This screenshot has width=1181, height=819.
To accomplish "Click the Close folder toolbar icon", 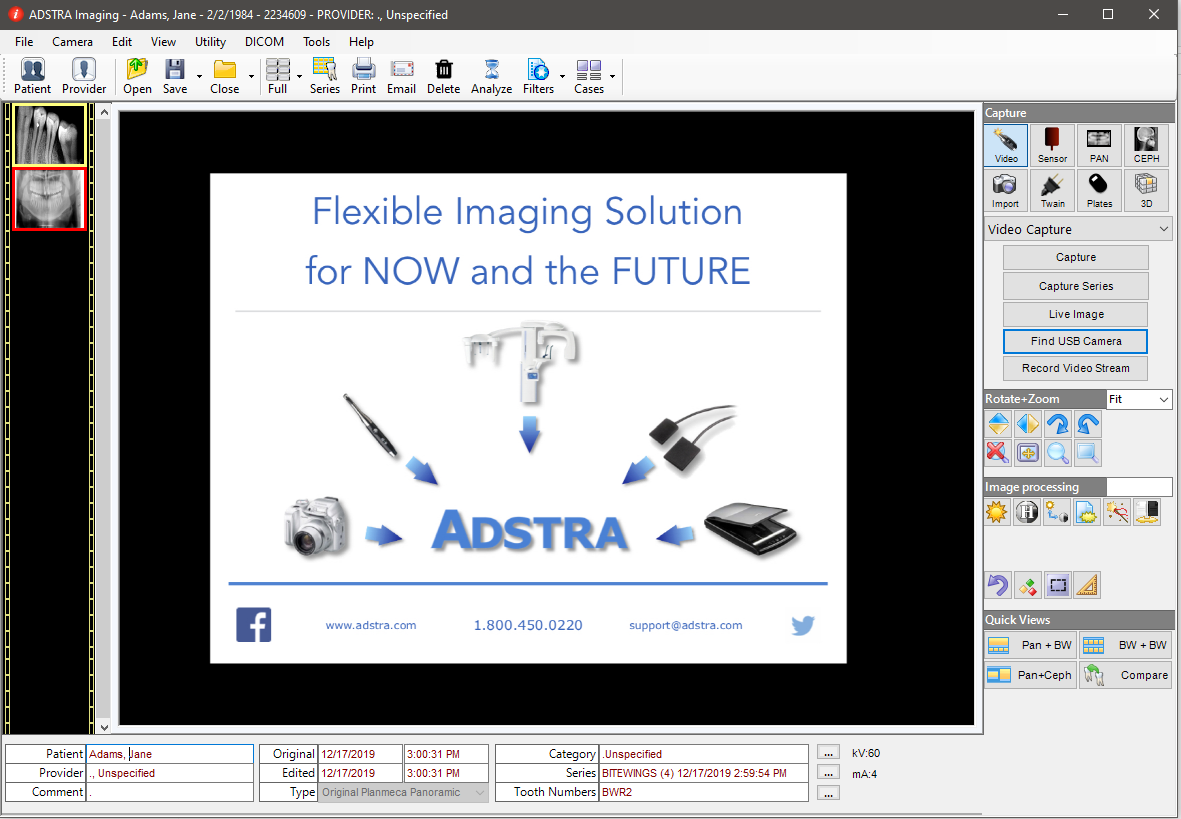I will 224,76.
